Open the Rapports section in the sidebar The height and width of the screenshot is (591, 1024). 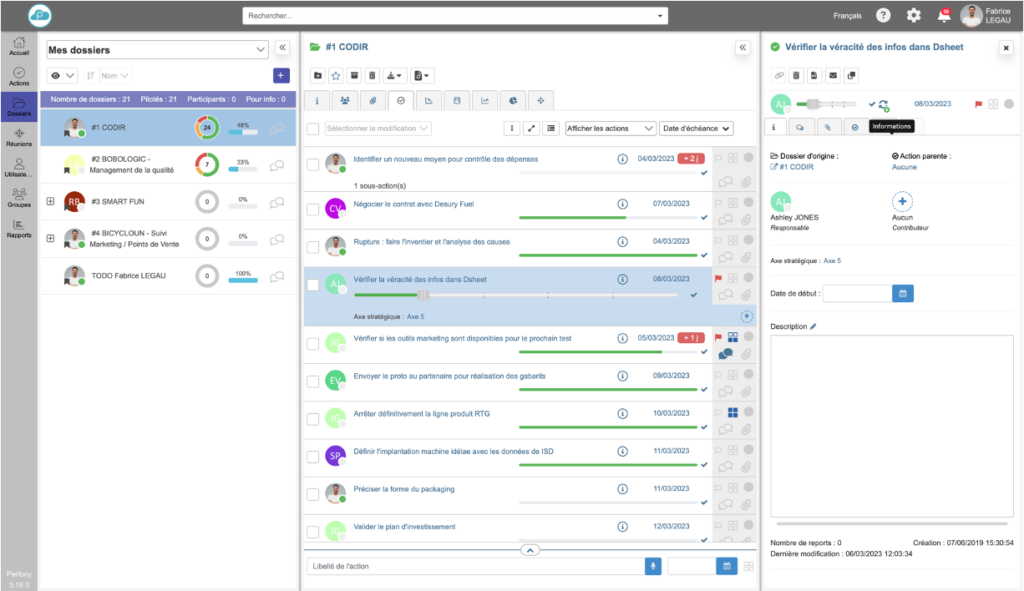[x=19, y=229]
